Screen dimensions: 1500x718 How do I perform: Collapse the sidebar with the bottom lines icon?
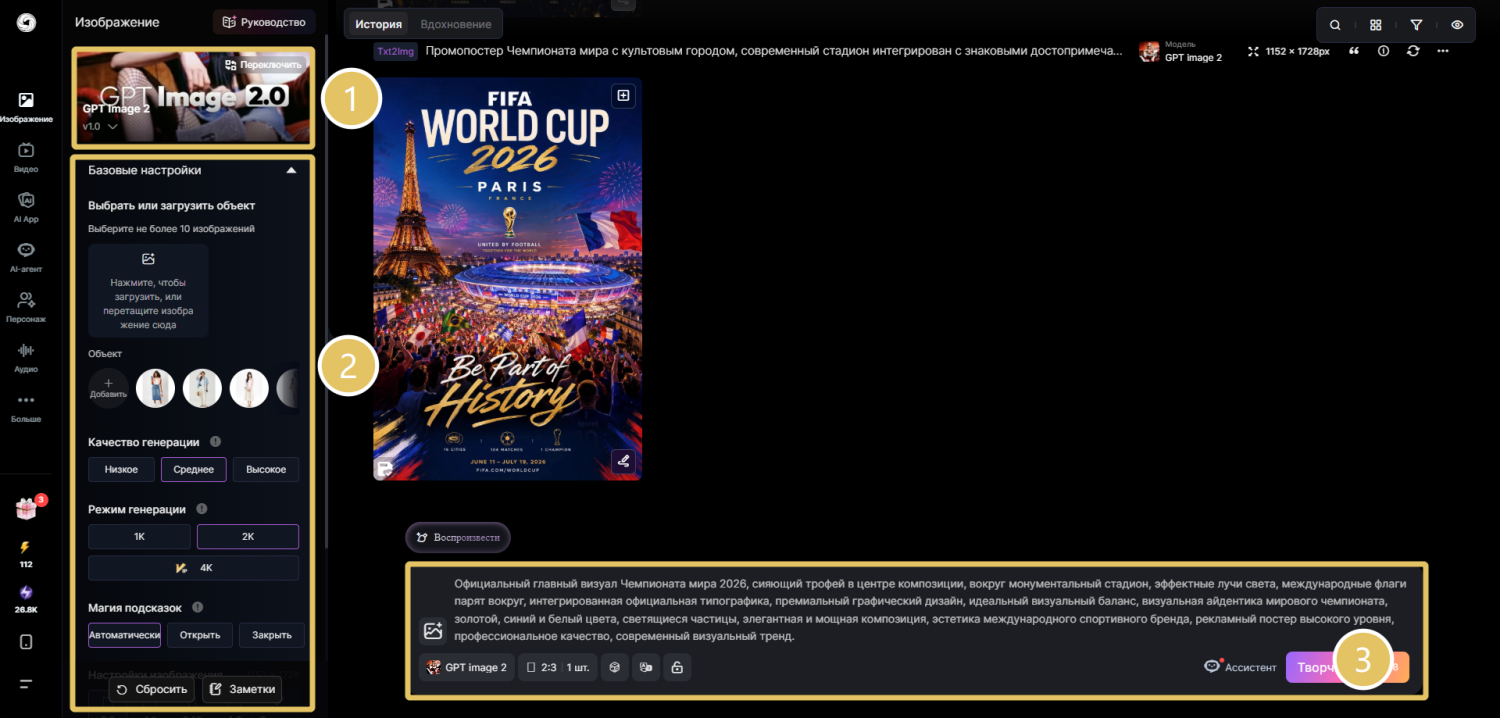26,684
